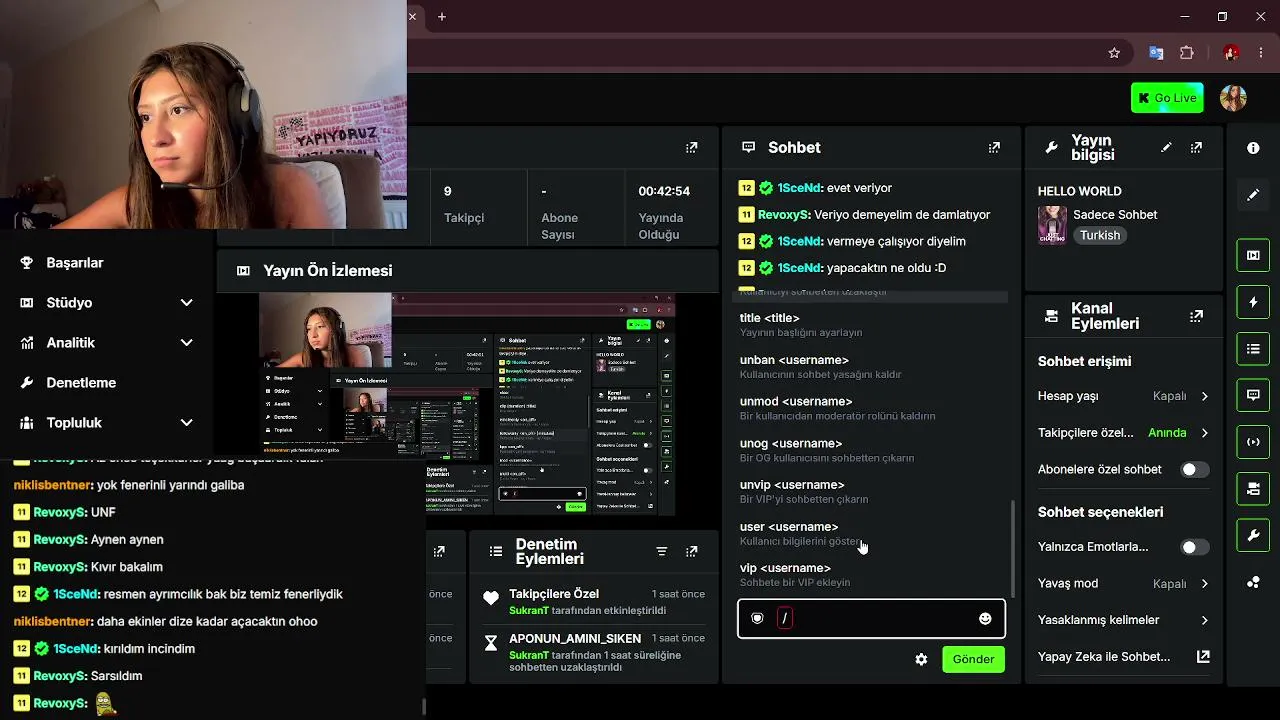The width and height of the screenshot is (1280, 720).
Task: Bookmark this page with the star icon
Action: (x=1114, y=53)
